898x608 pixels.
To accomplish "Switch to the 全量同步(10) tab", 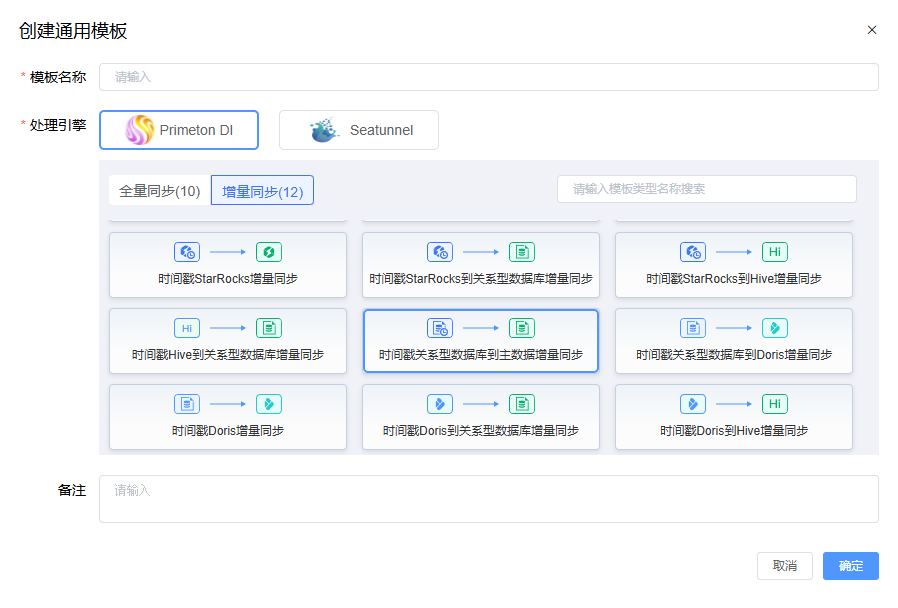I will pos(160,189).
